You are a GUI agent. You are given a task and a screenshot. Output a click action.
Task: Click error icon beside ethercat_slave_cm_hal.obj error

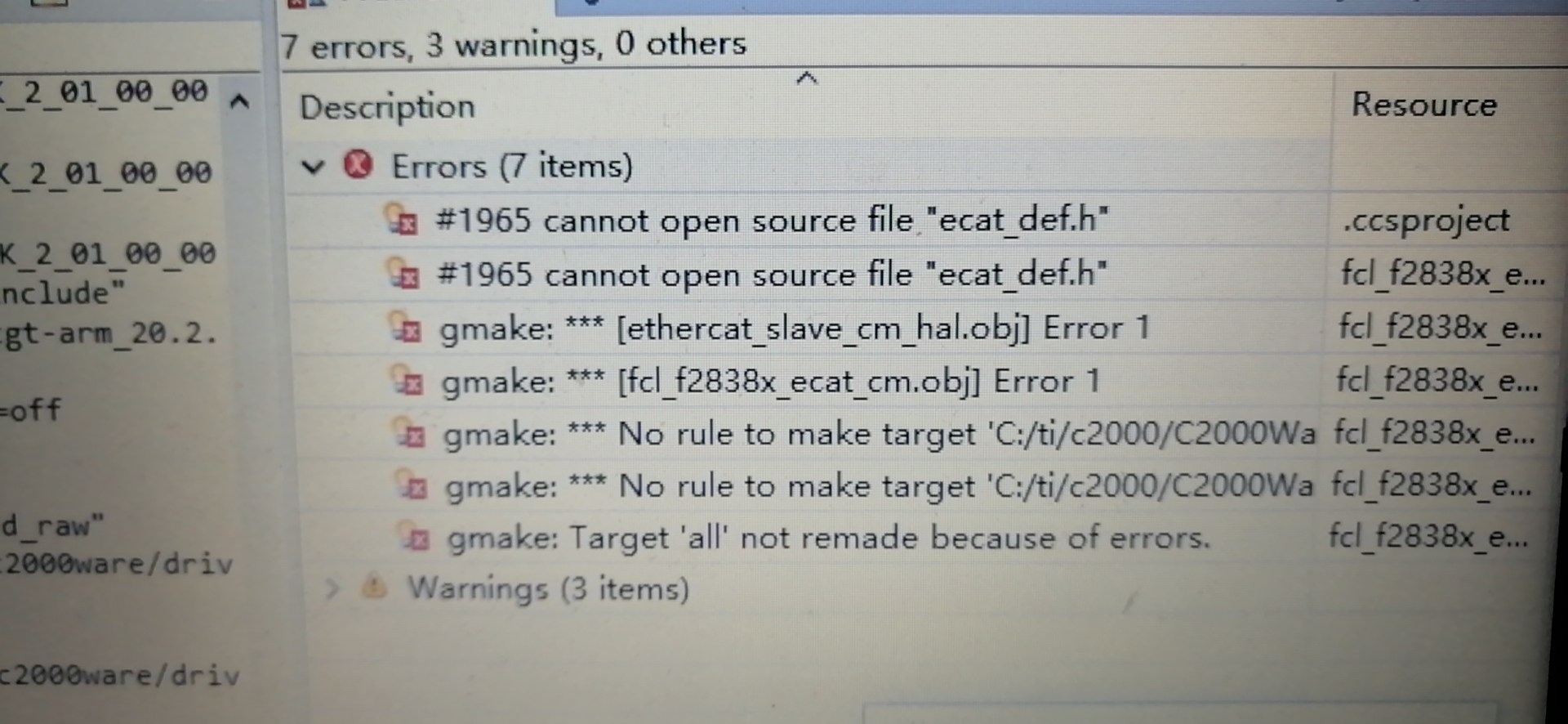pos(406,328)
